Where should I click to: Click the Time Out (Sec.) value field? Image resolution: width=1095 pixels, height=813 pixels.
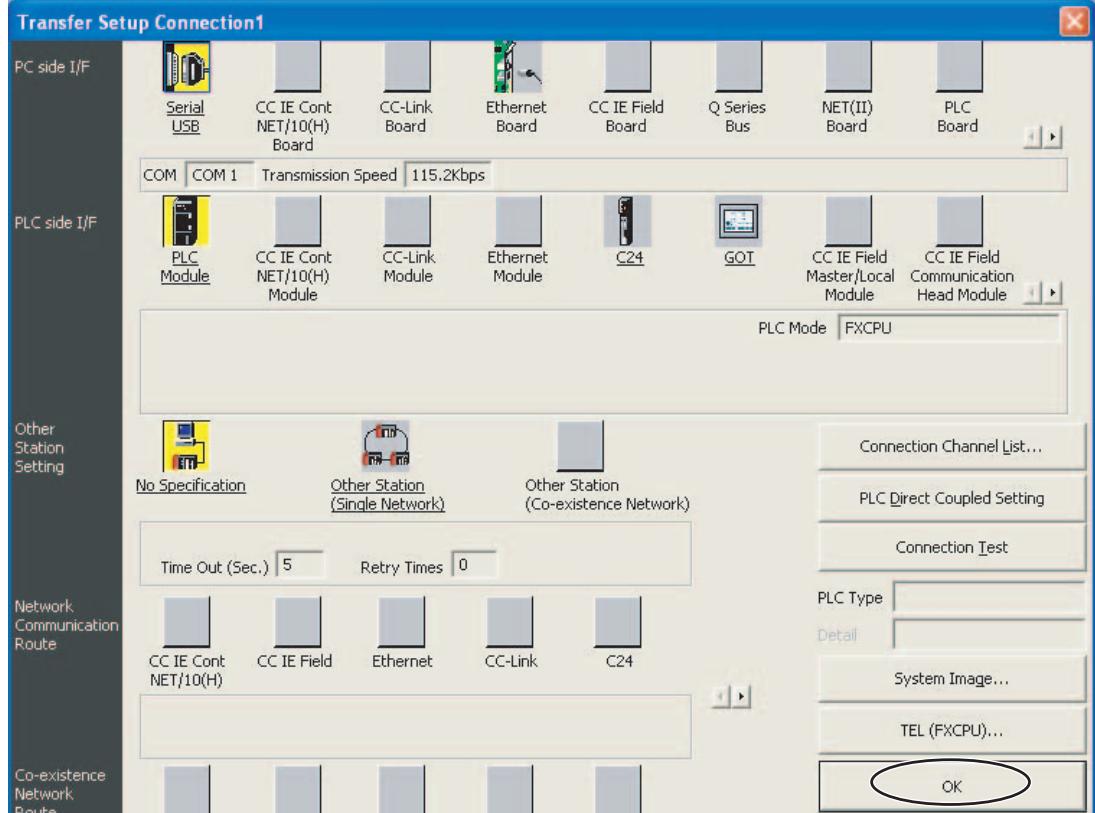(x=300, y=565)
